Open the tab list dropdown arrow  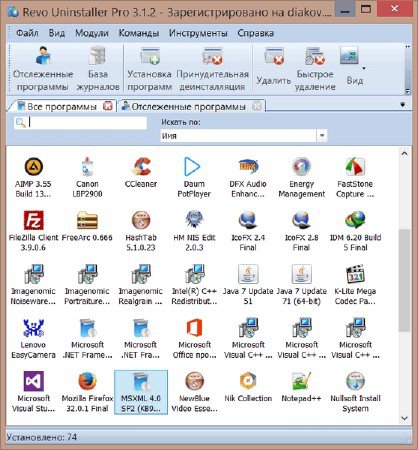pyautogui.click(x=403, y=105)
